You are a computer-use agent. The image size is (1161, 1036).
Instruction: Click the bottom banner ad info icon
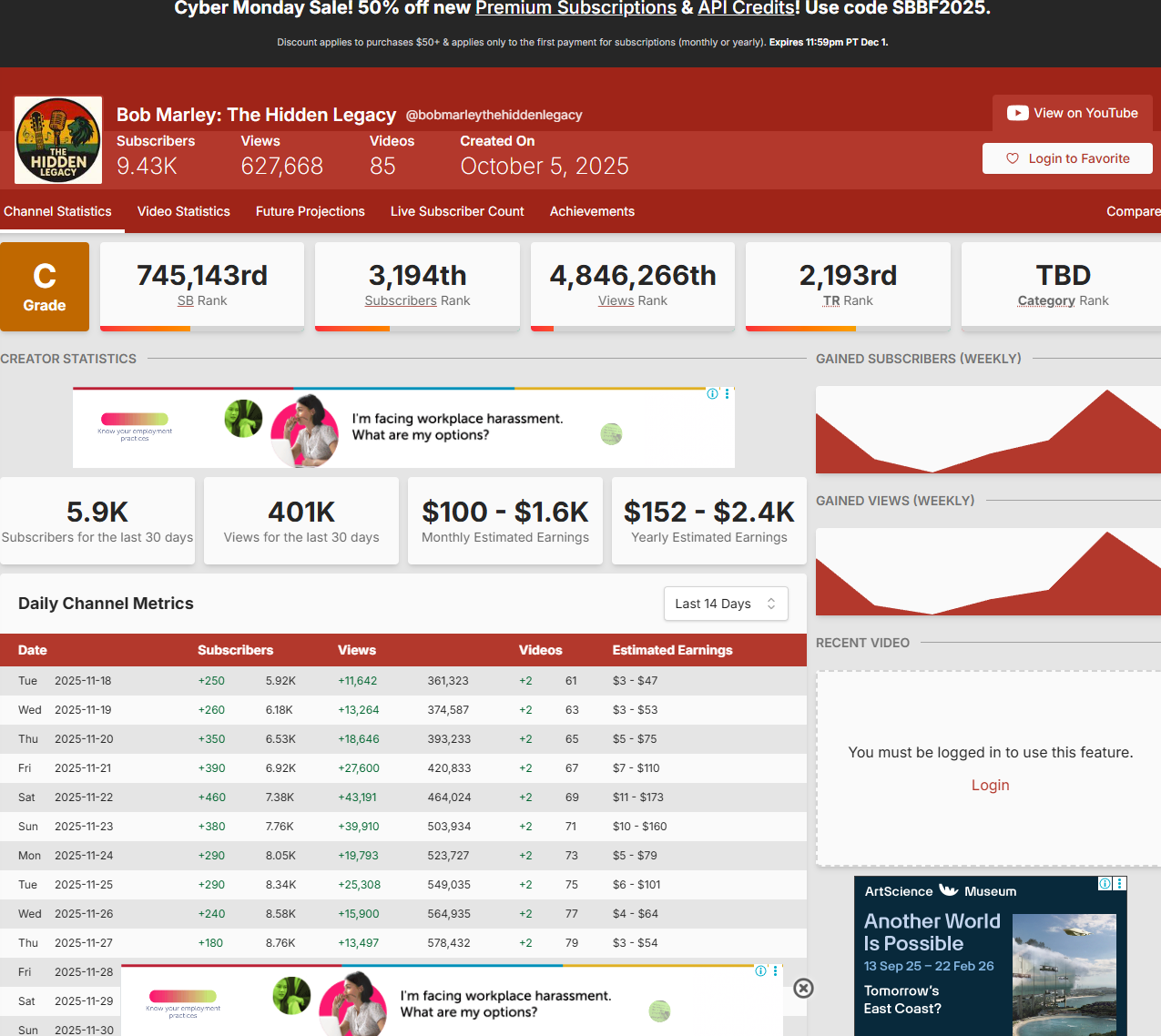click(760, 971)
